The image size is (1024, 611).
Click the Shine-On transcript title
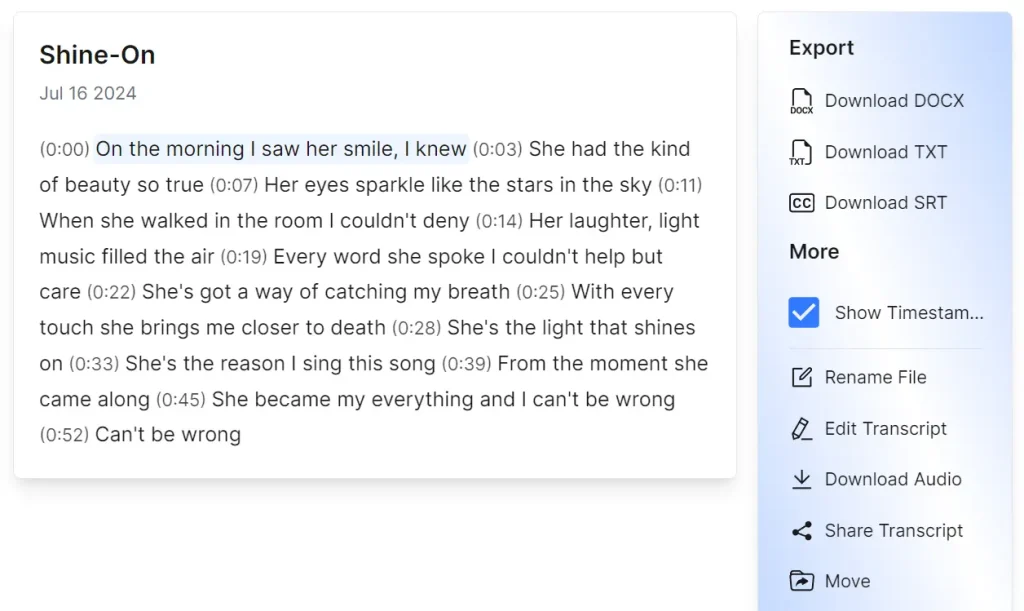pyautogui.click(x=97, y=55)
